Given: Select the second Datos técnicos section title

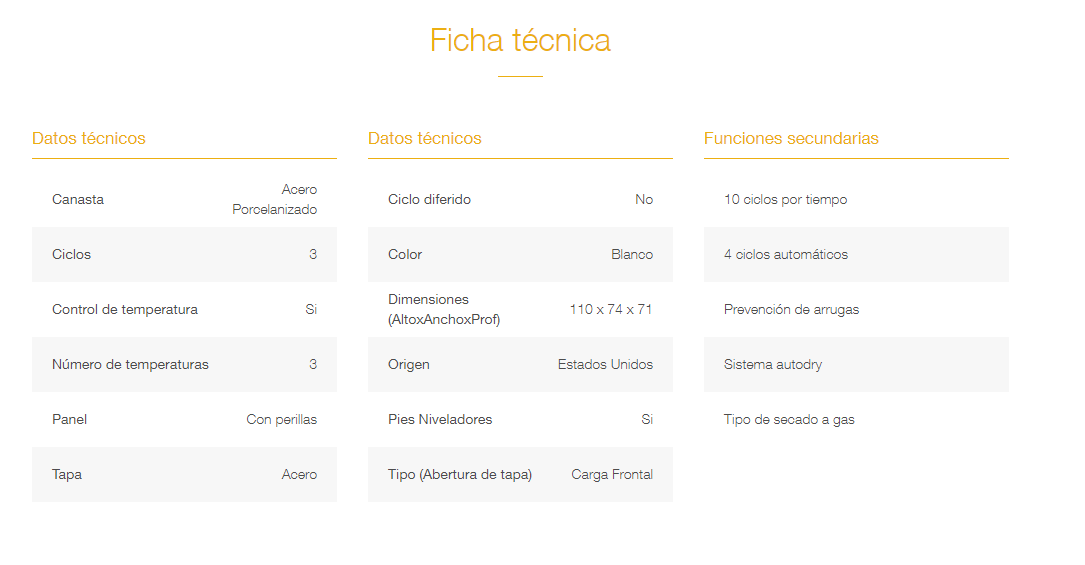Looking at the screenshot, I should tap(424, 138).
